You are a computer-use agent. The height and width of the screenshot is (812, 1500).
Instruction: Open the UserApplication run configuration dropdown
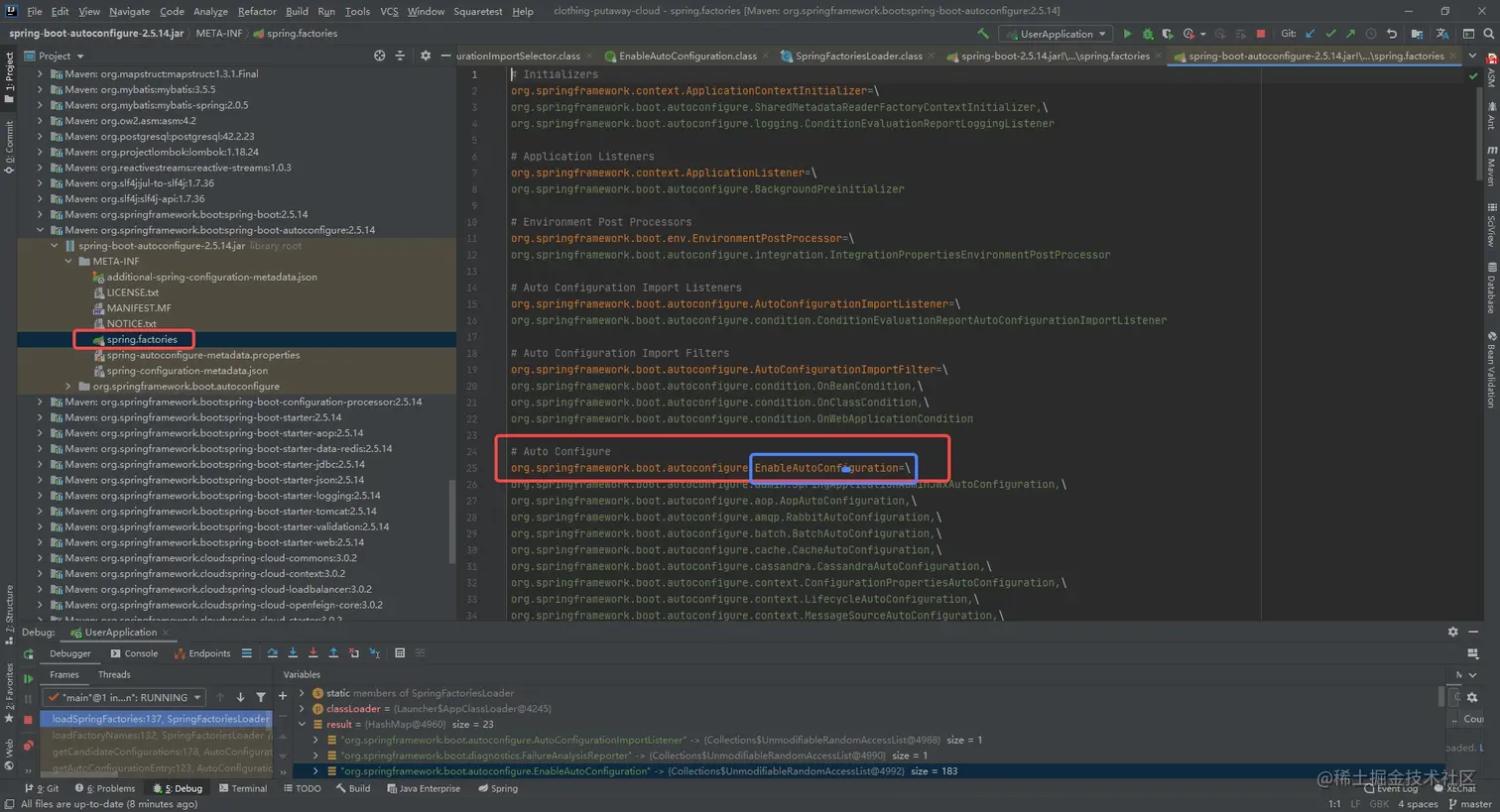(x=1056, y=34)
